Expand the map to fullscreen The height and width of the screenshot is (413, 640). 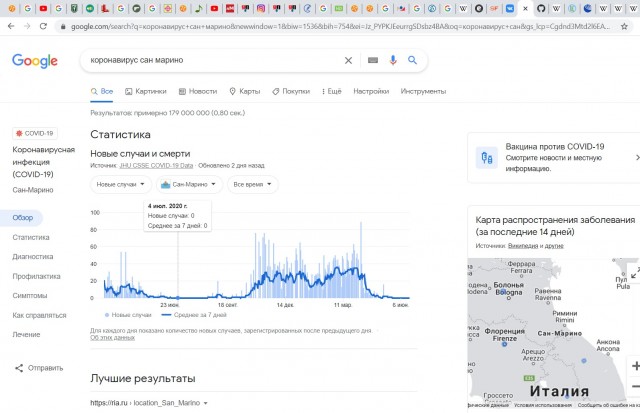[635, 273]
